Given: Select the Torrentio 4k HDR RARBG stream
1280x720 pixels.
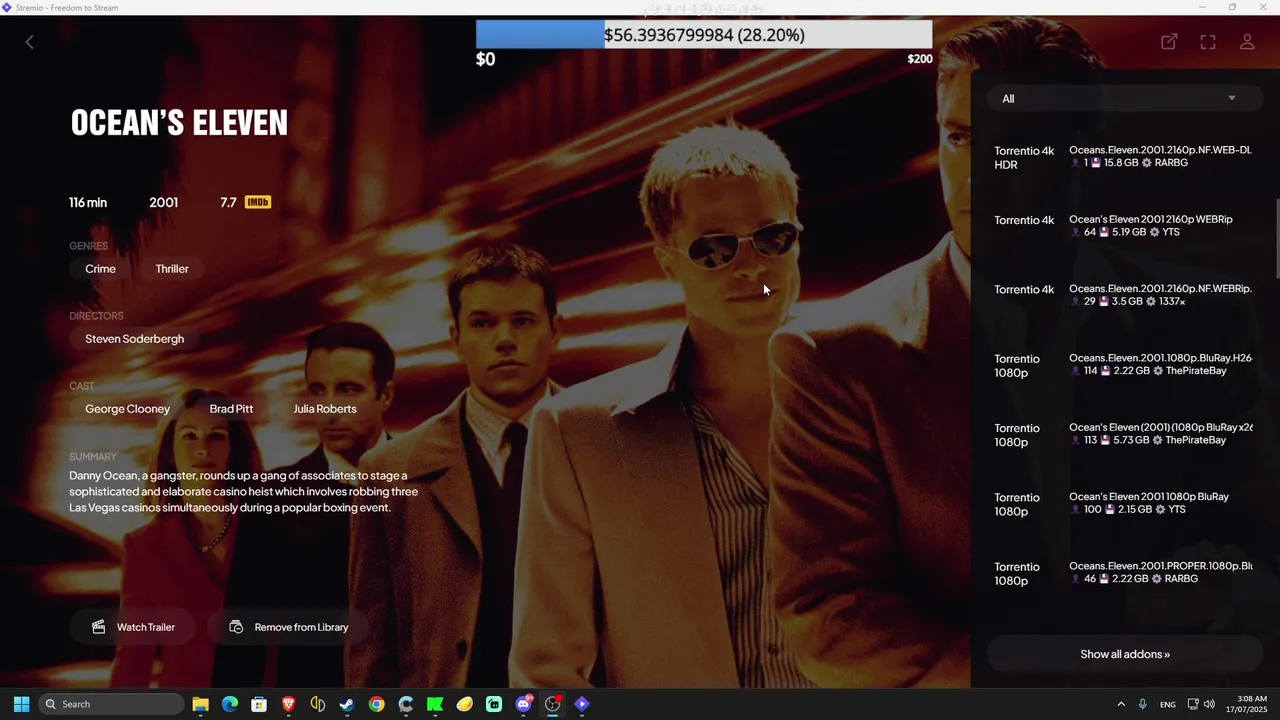Looking at the screenshot, I should pos(1125,157).
